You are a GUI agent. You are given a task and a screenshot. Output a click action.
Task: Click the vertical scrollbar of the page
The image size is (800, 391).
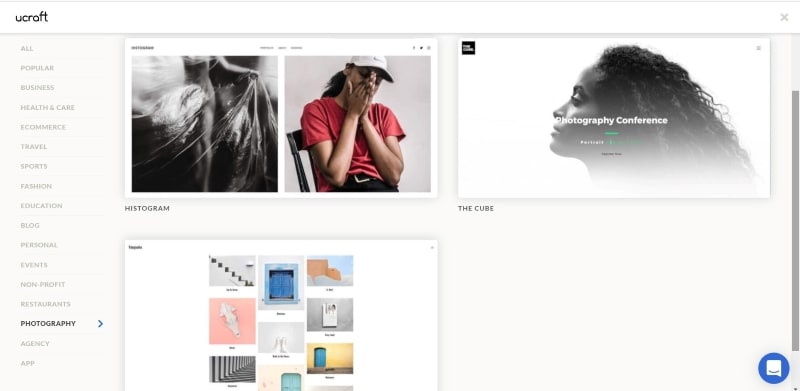tap(795, 221)
